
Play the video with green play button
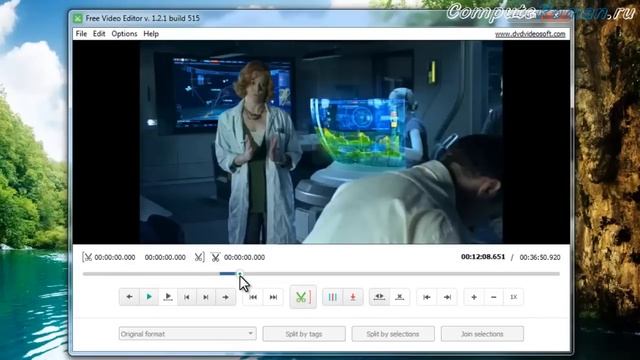pos(149,297)
